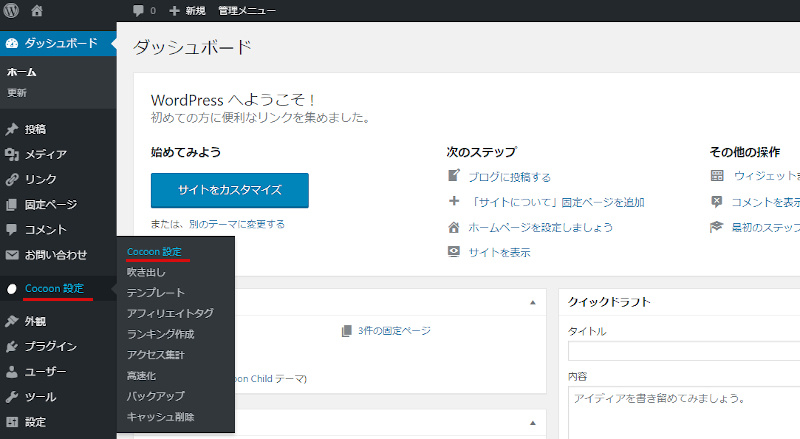Image resolution: width=800 pixels, height=439 pixels.
Task: Click the サイトをカスタマイズ button
Action: pyautogui.click(x=230, y=190)
